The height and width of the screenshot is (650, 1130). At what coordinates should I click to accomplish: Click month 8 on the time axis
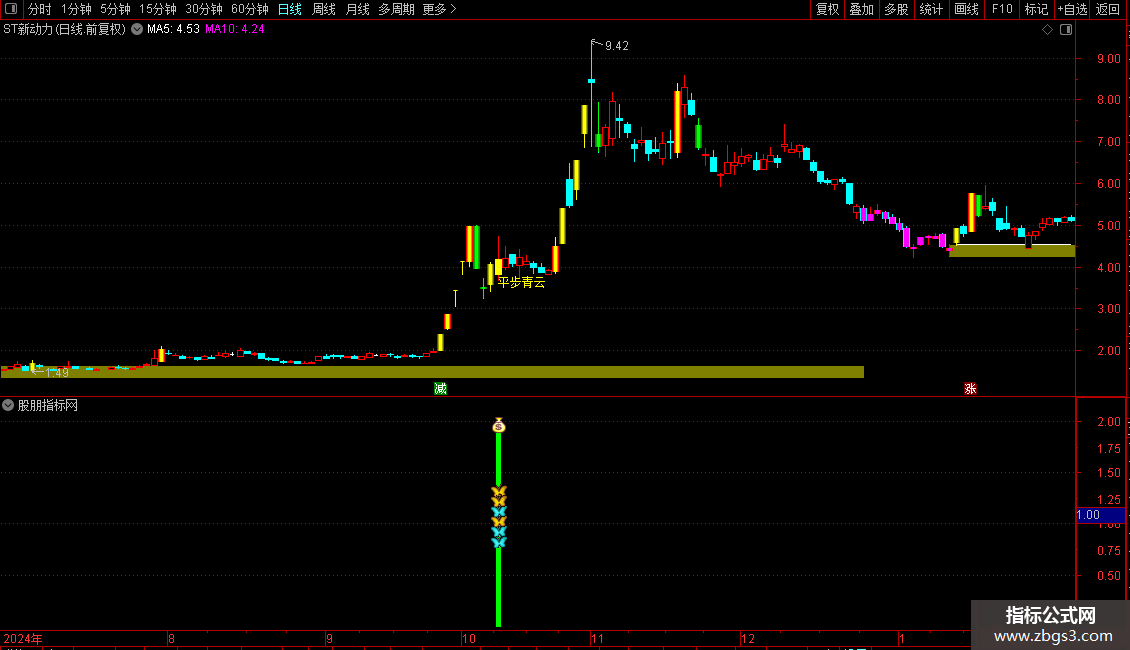click(x=172, y=638)
